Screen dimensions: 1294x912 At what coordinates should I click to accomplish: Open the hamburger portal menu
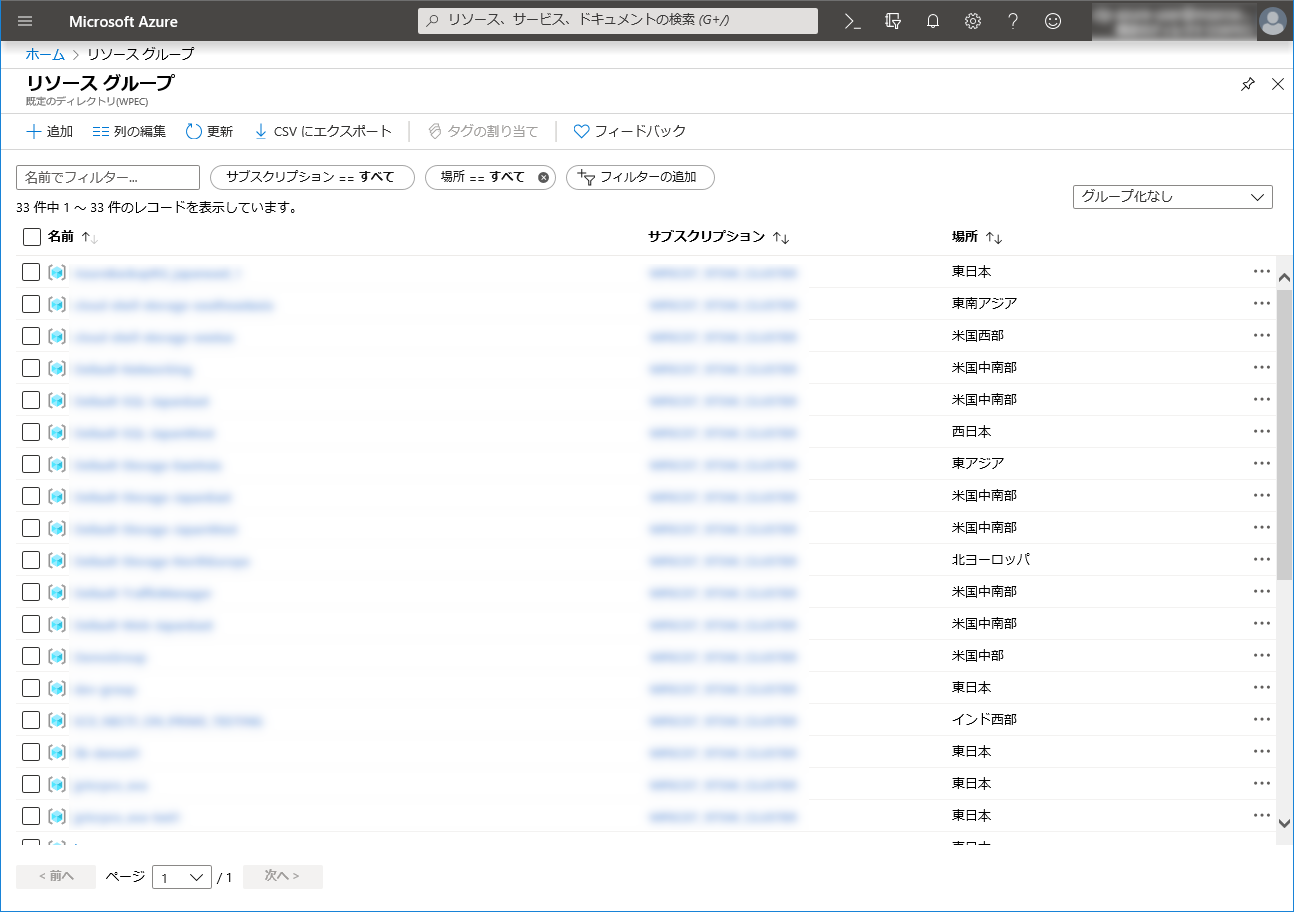point(25,21)
